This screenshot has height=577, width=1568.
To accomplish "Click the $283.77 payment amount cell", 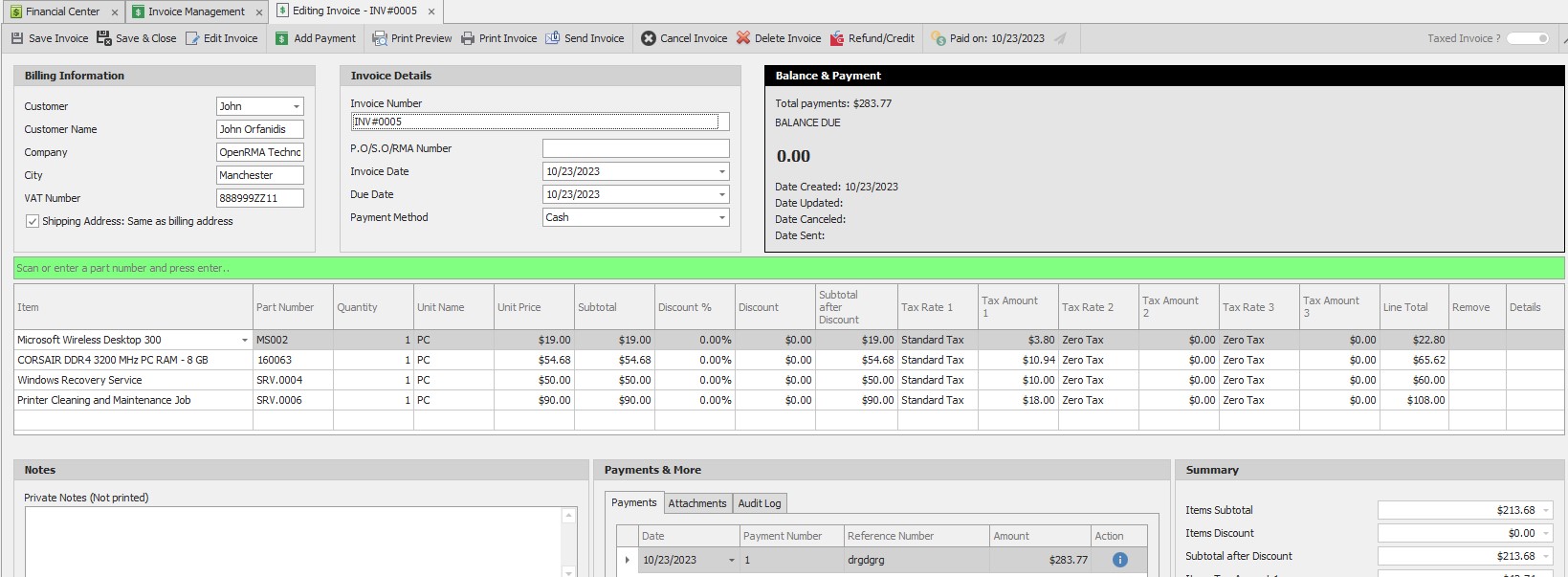I will 1041,560.
